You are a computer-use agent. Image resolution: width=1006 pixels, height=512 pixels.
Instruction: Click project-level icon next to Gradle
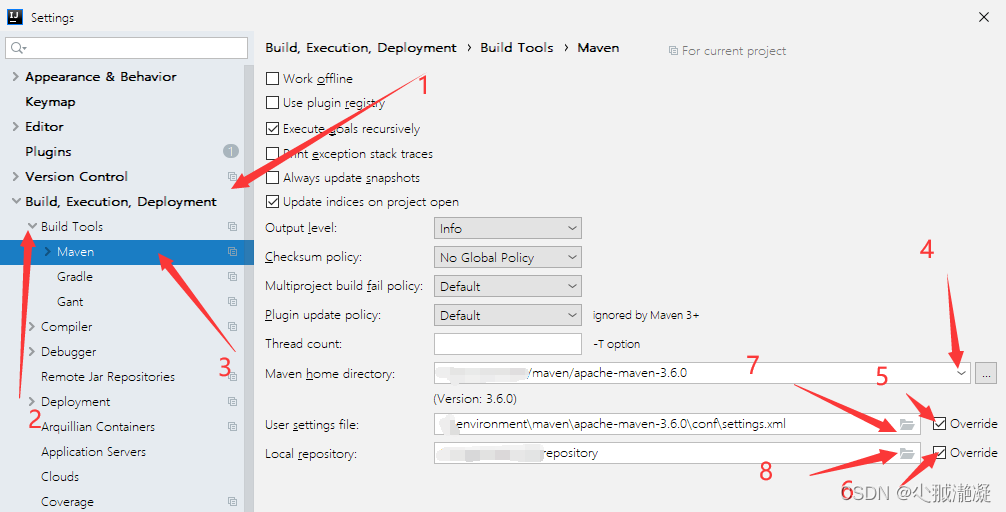pos(232,277)
